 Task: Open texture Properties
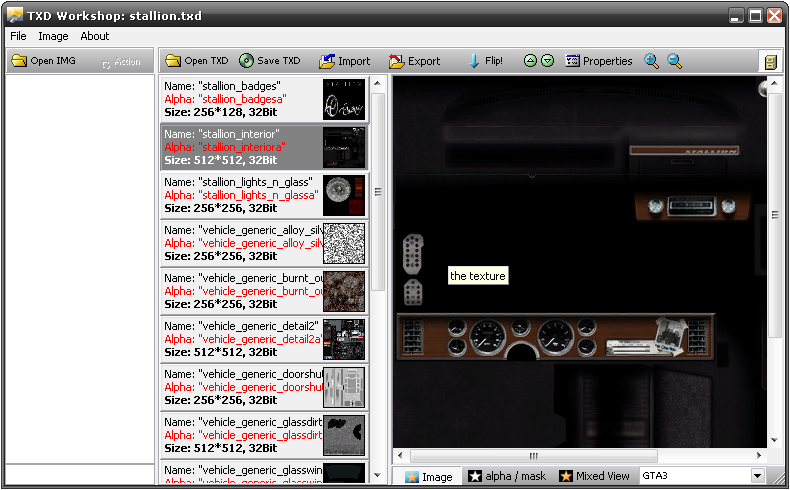point(599,61)
